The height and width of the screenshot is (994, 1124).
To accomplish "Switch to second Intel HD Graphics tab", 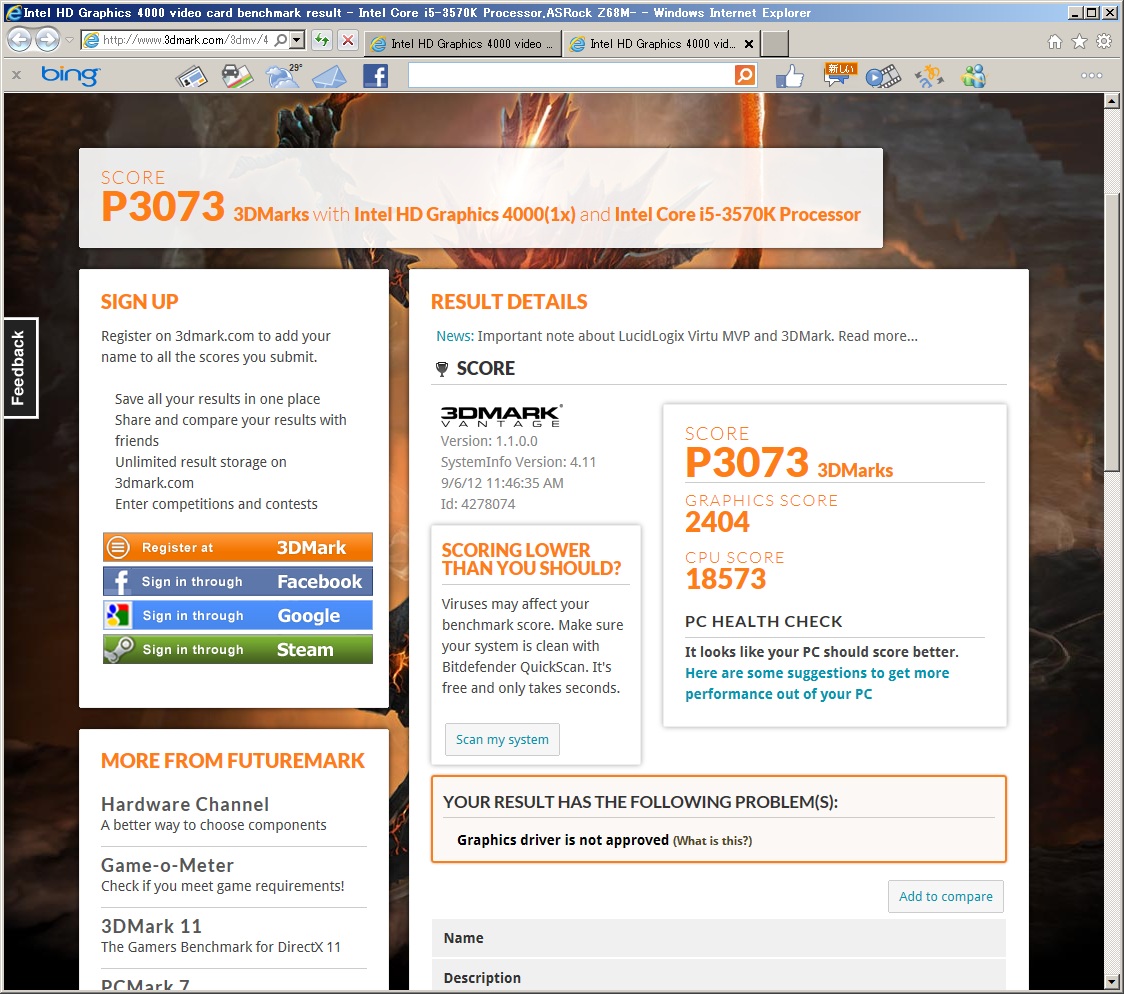I will click(652, 44).
